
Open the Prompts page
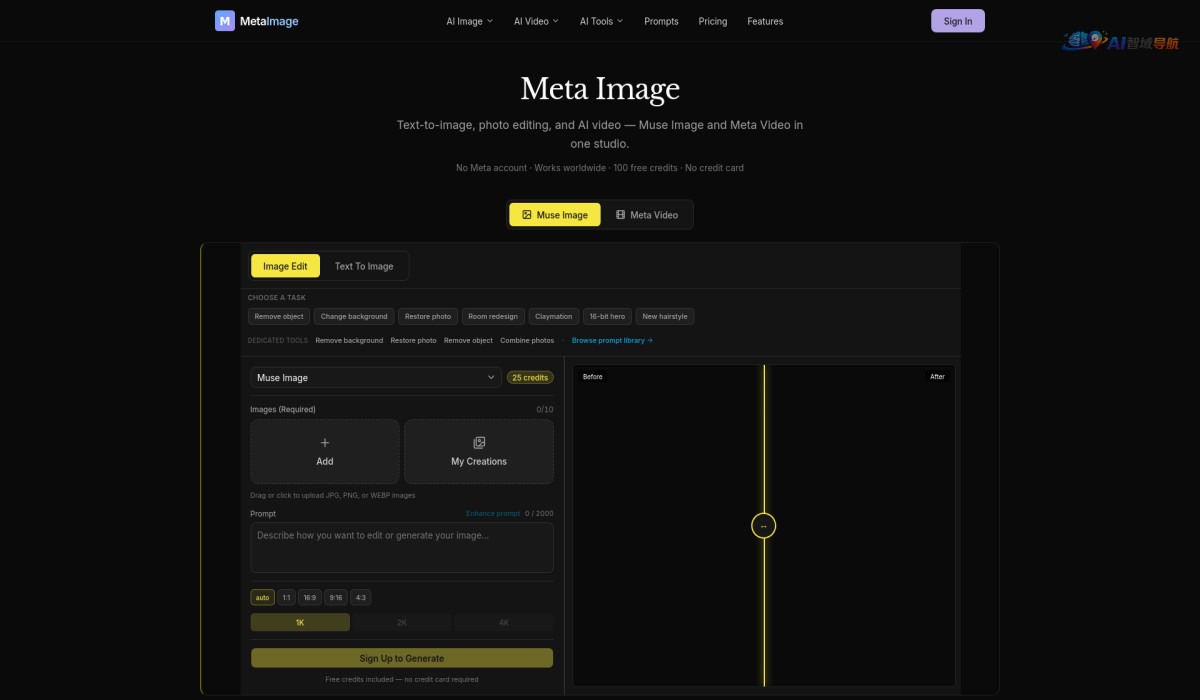pyautogui.click(x=661, y=21)
